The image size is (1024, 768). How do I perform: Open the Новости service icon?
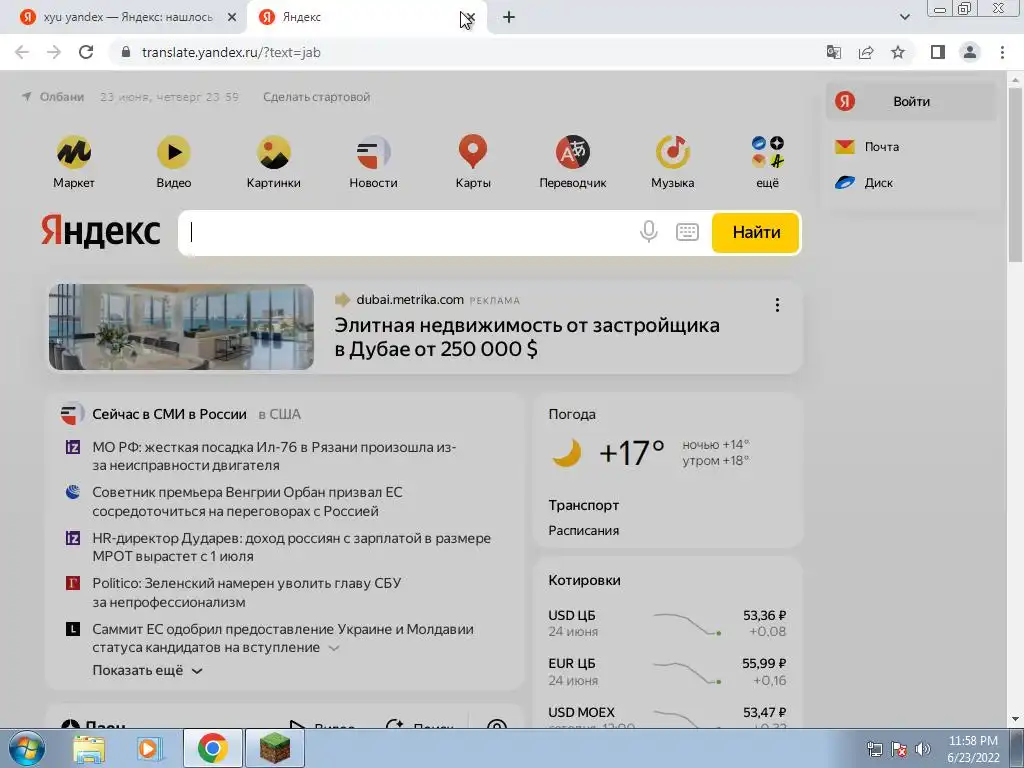point(374,152)
